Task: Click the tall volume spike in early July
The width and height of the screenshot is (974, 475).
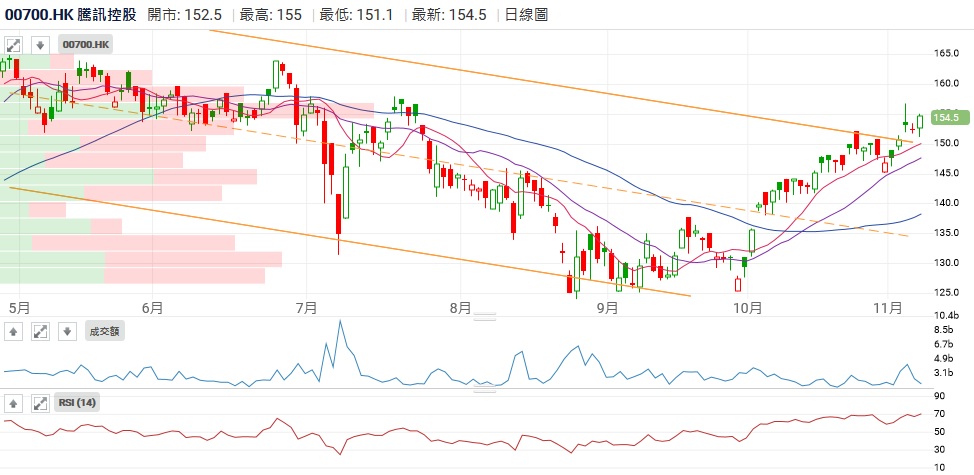Action: click(x=340, y=323)
